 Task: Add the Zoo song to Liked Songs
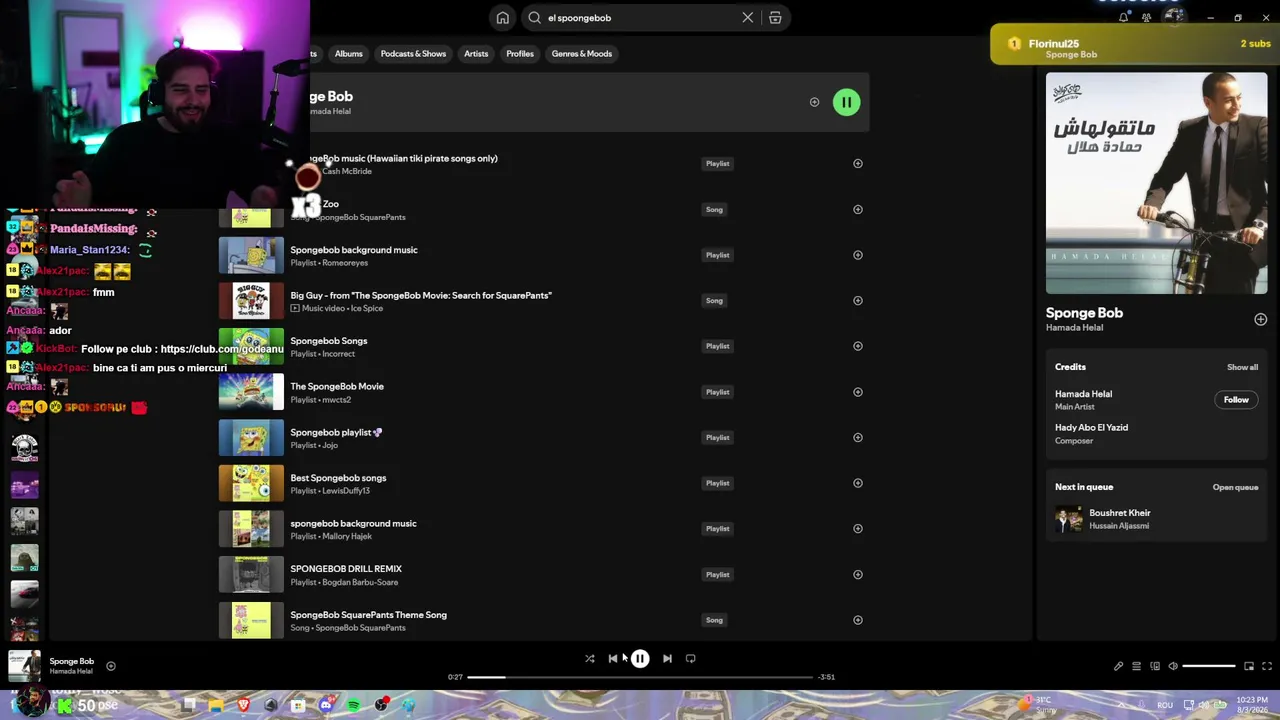[x=857, y=210]
